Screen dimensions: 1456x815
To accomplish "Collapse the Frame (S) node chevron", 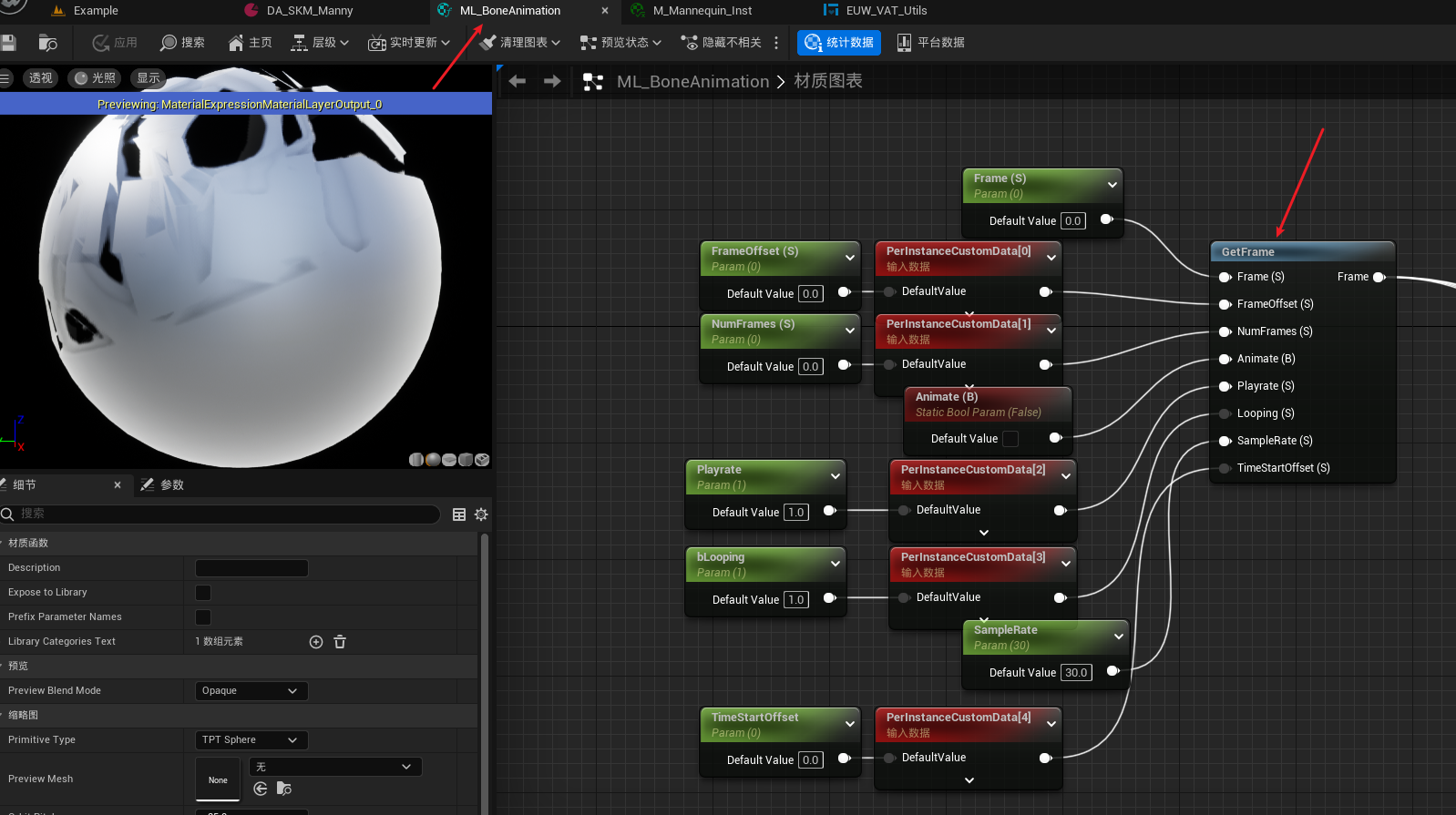I will tap(1113, 185).
